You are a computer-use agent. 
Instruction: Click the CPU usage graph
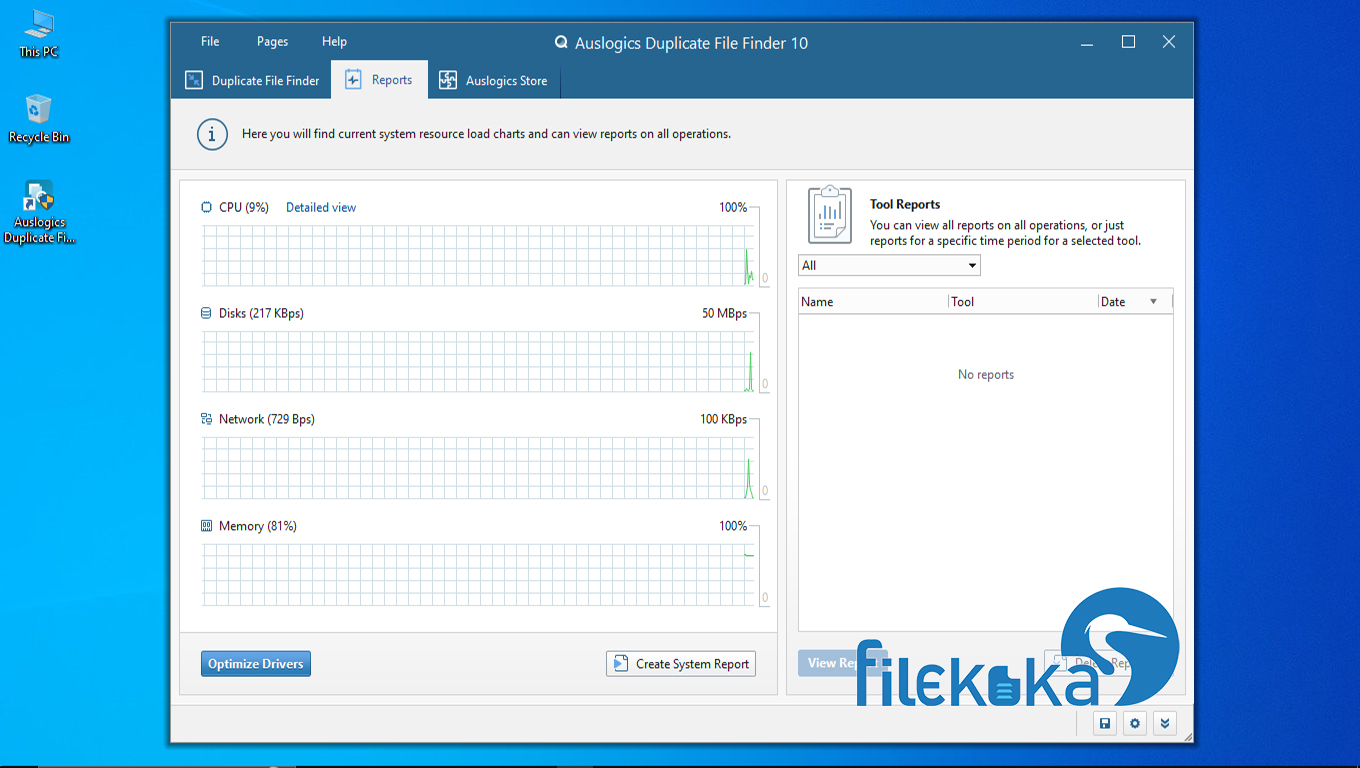tap(479, 256)
